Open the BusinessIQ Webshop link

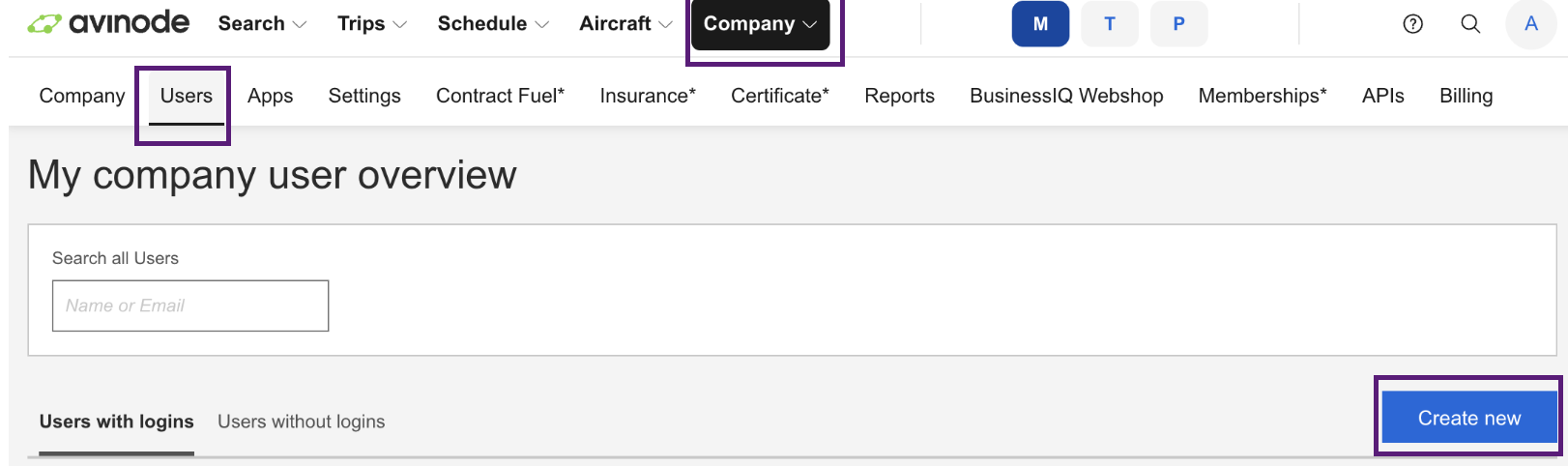coord(1066,96)
